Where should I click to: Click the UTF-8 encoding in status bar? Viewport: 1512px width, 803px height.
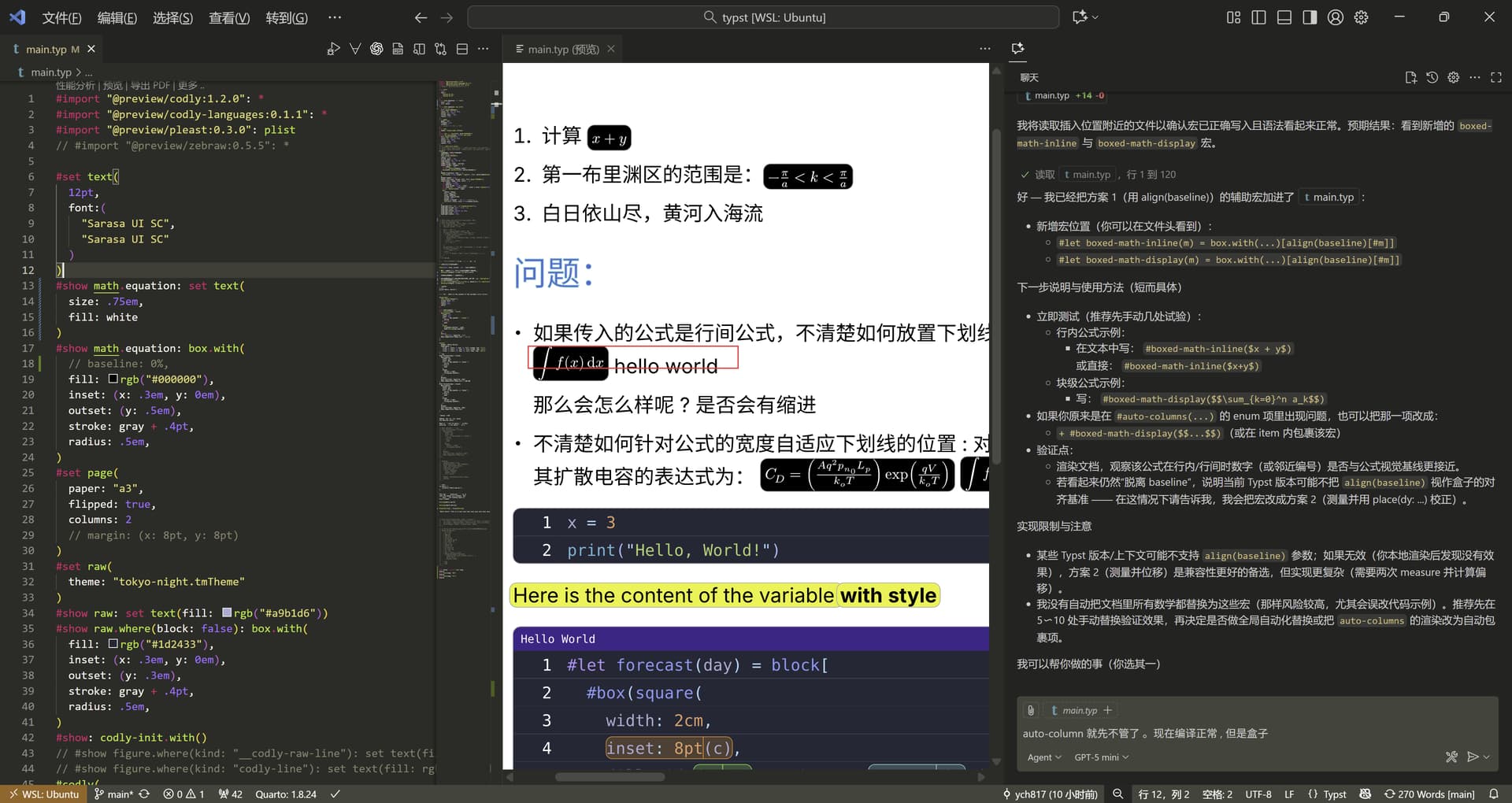click(1258, 794)
